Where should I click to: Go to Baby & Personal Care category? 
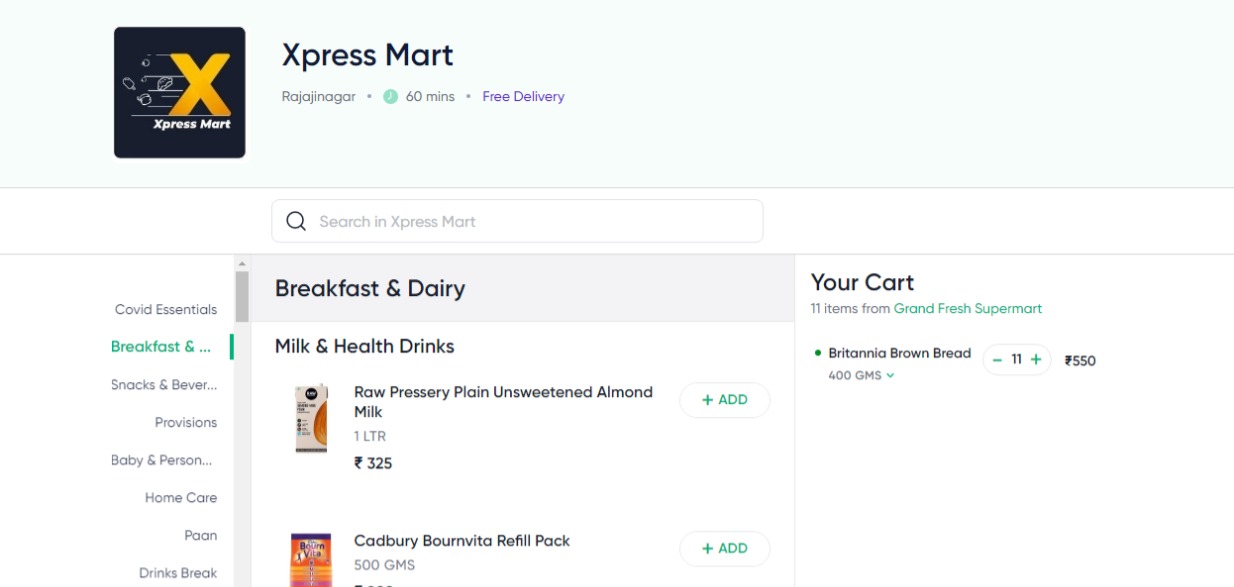point(162,461)
